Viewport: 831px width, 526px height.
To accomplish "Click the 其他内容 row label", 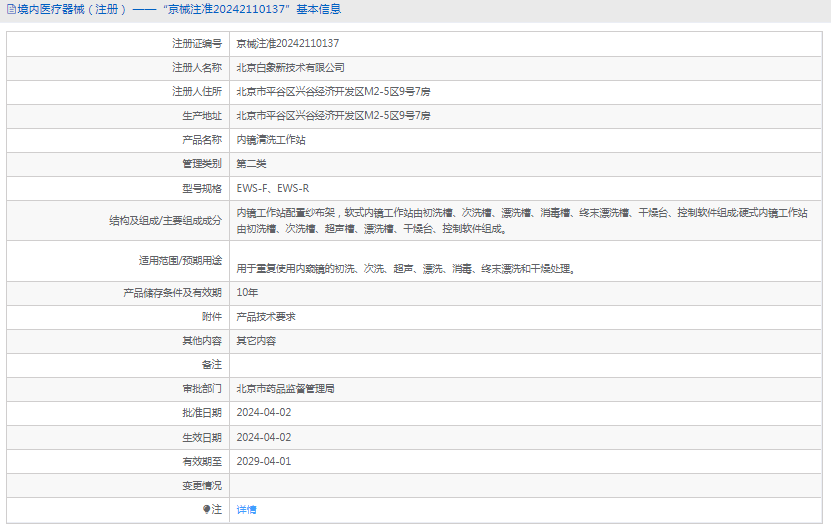I will tap(202, 341).
